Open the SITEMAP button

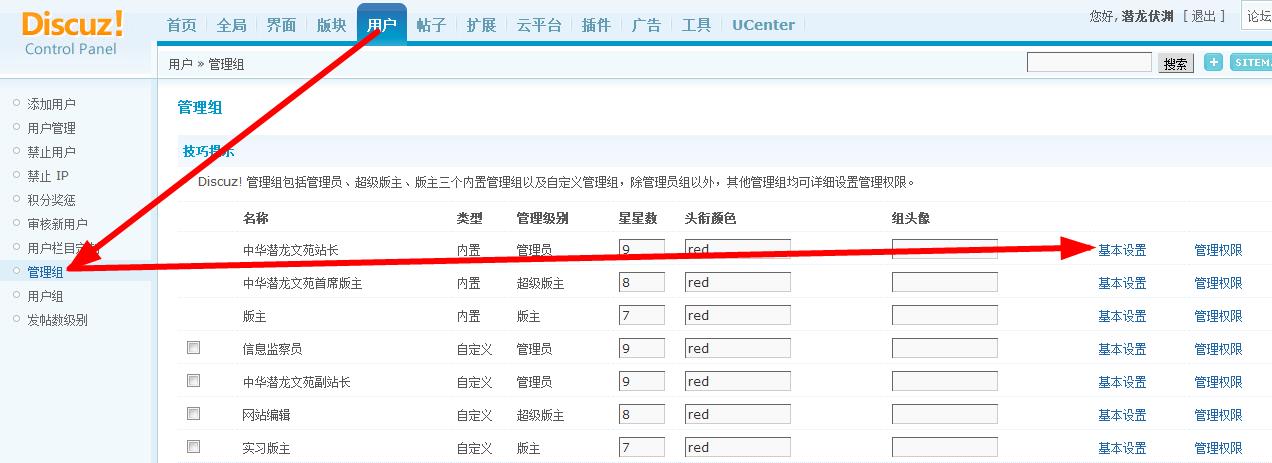click(x=1251, y=63)
